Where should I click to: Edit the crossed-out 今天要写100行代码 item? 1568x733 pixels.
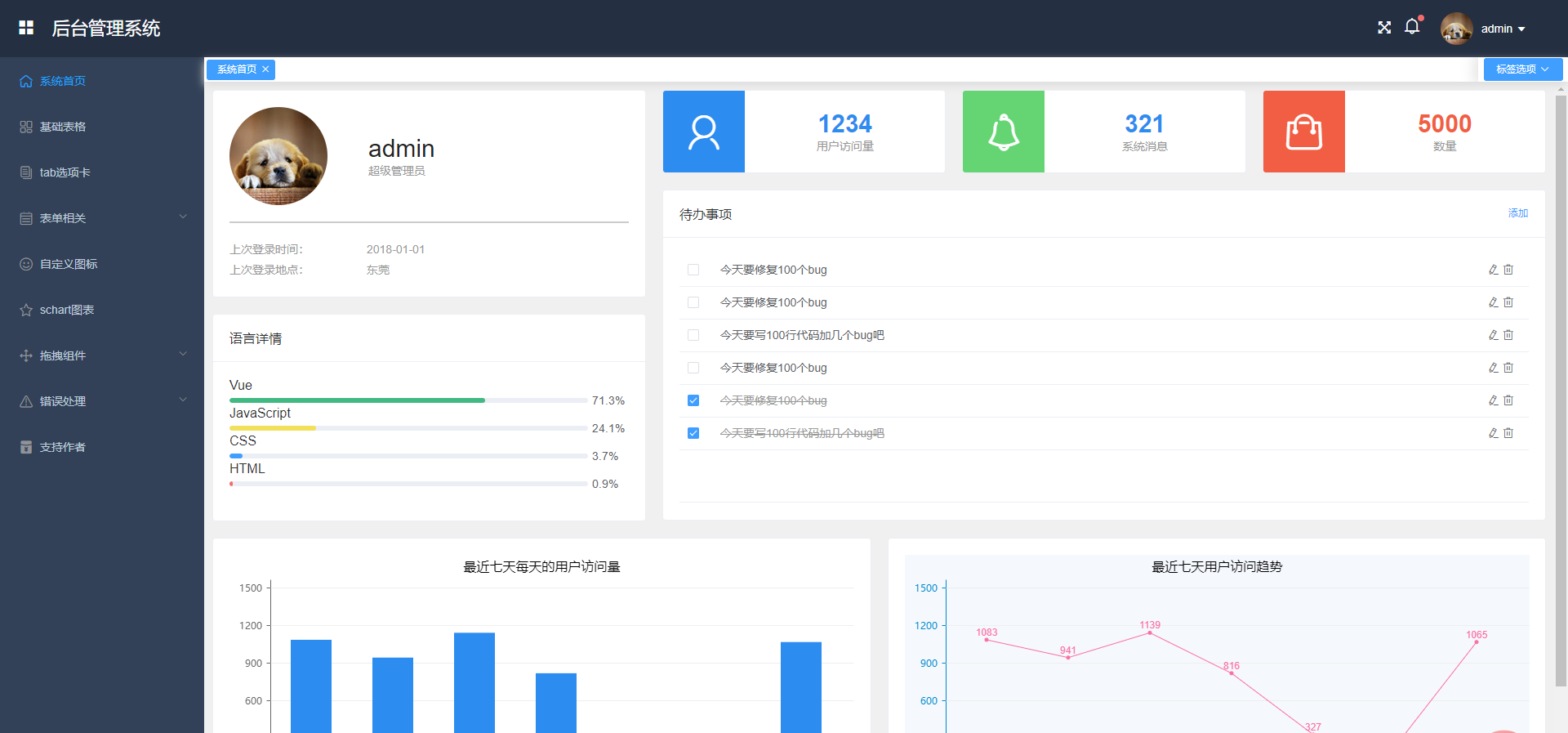pos(1493,433)
